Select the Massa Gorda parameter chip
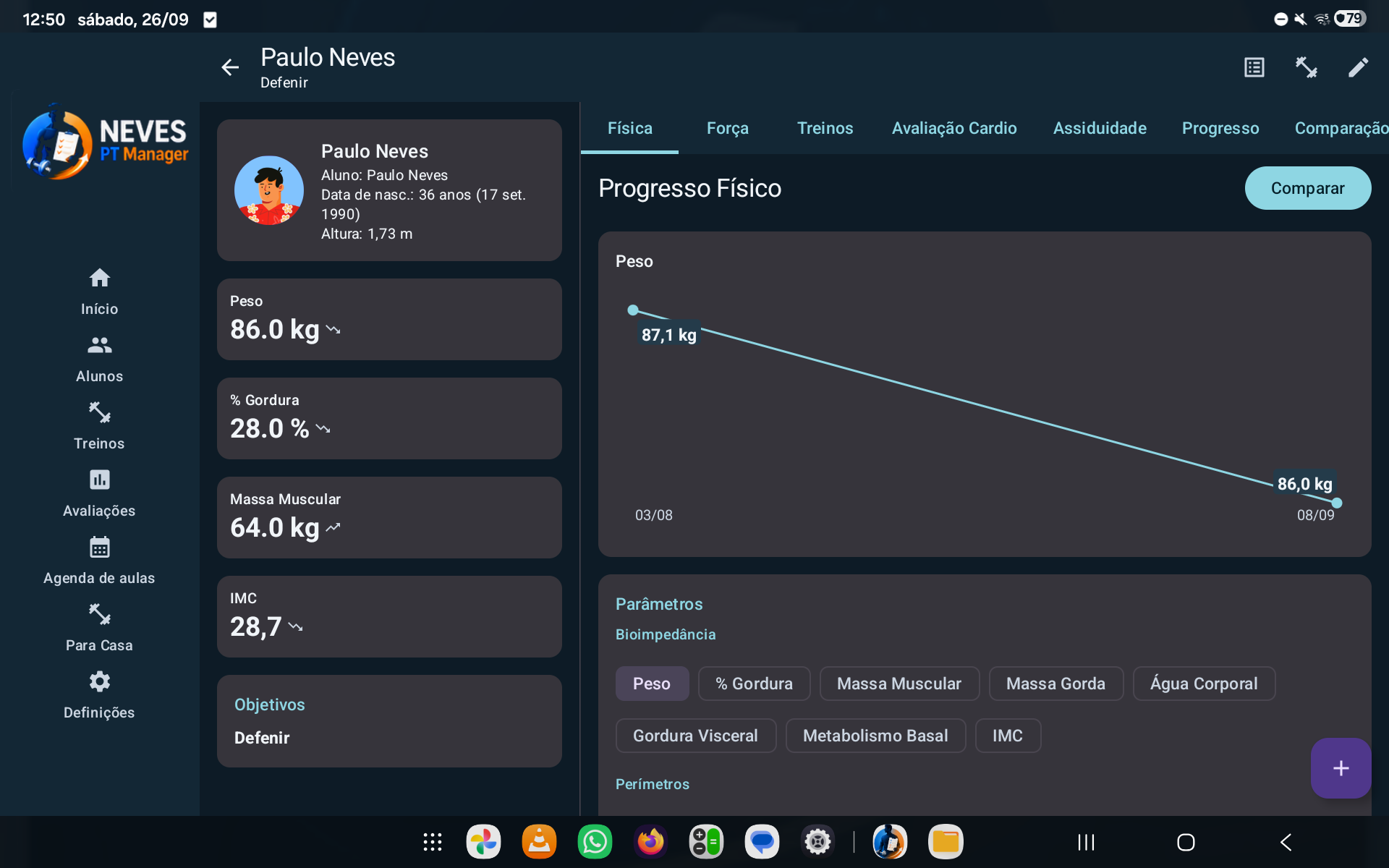Screen dimensions: 1389x868 point(1055,684)
